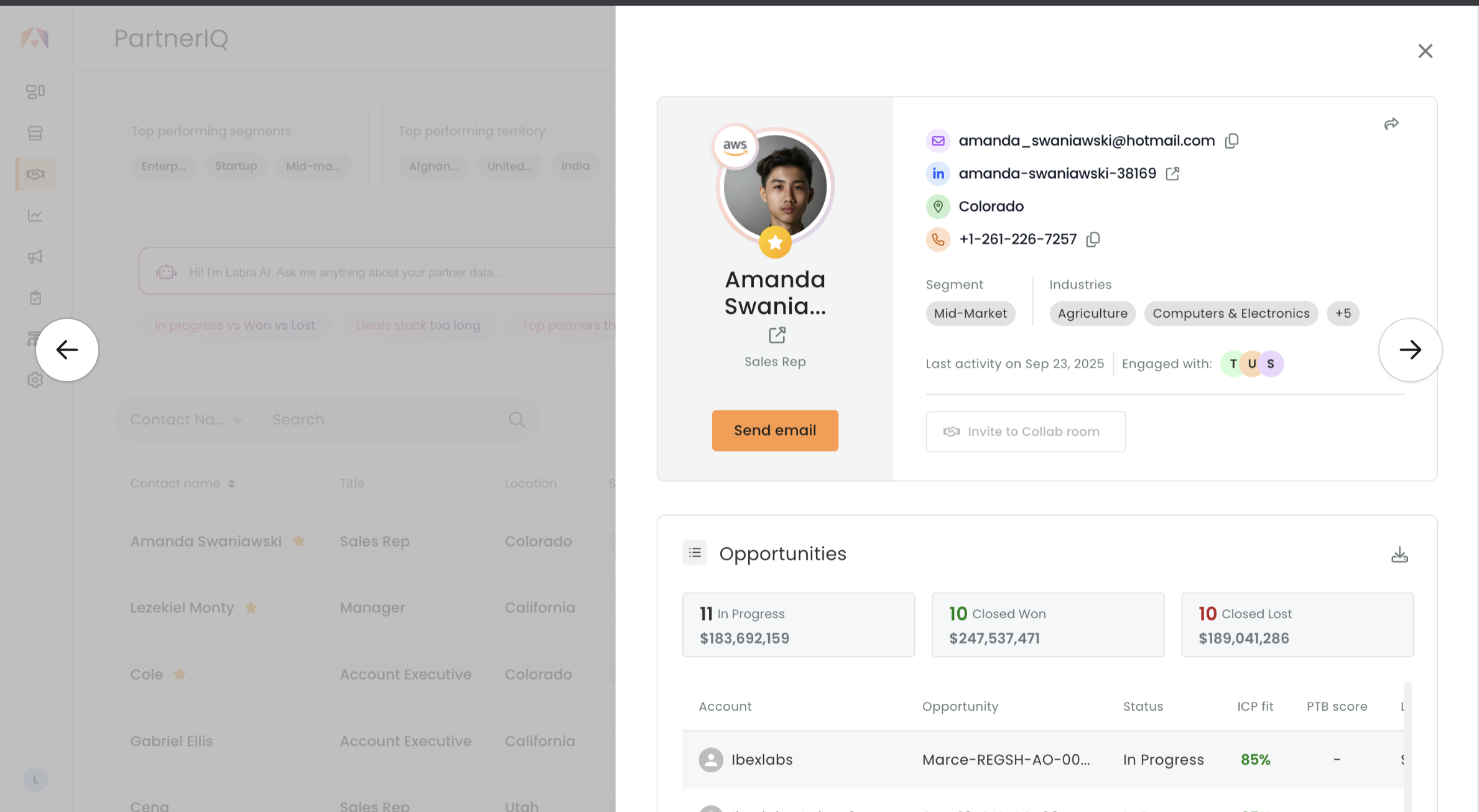Select the In Progress opportunities card
Viewport: 1479px width, 812px height.
pos(798,625)
